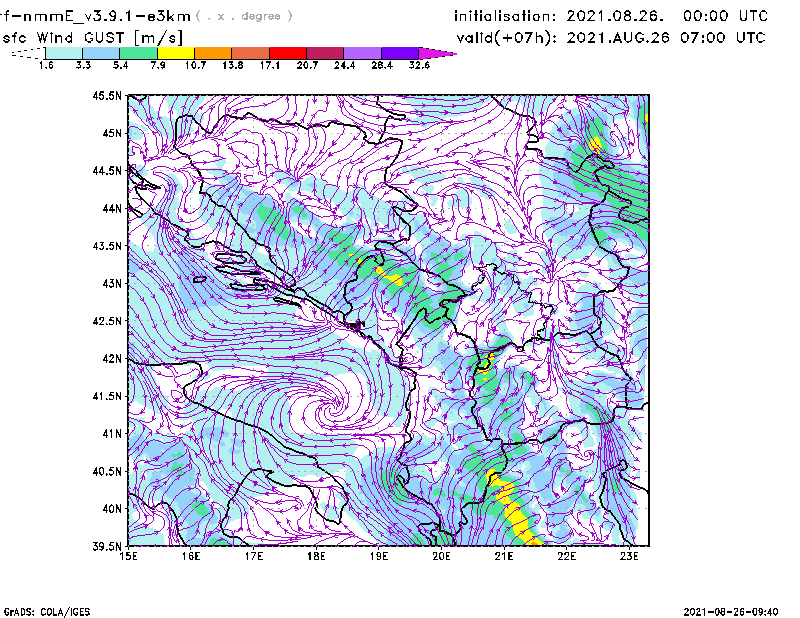Click the crimson 20.7–24.4 legend swatch
This screenshot has width=800, height=618.
coord(325,53)
